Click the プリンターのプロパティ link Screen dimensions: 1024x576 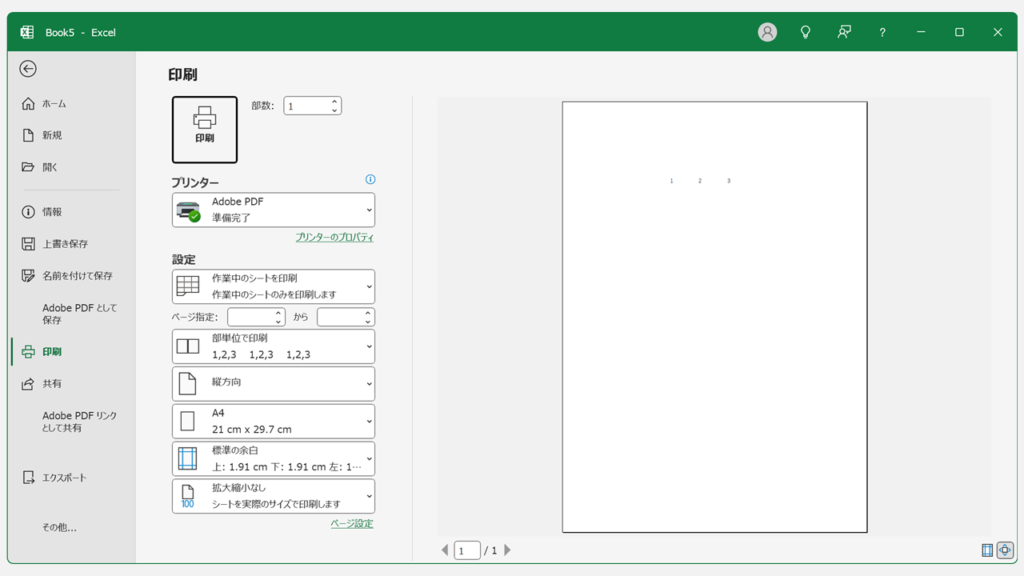(334, 237)
